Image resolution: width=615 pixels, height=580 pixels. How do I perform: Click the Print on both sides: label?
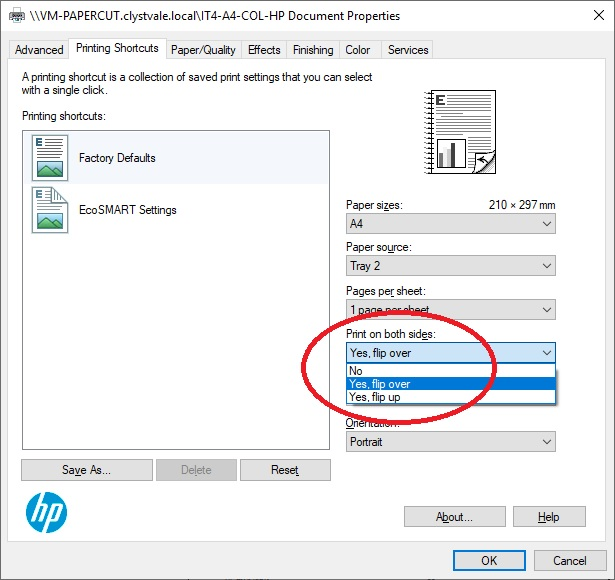pos(391,334)
